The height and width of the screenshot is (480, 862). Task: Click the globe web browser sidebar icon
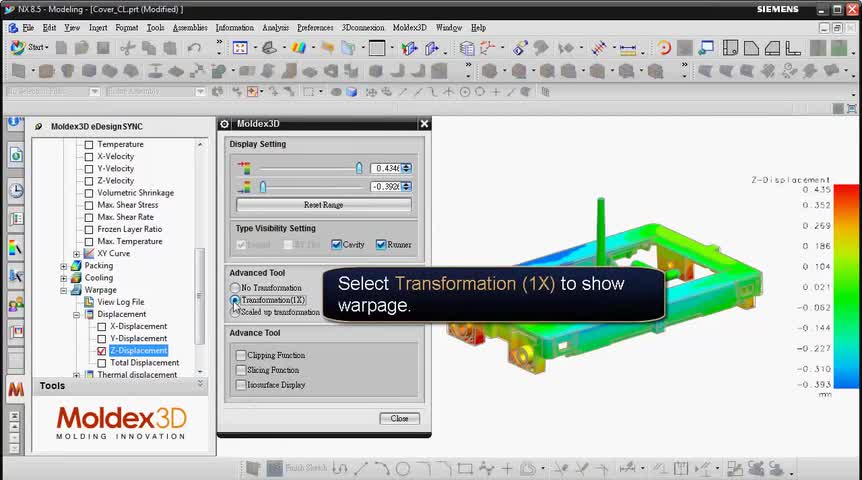point(16,156)
